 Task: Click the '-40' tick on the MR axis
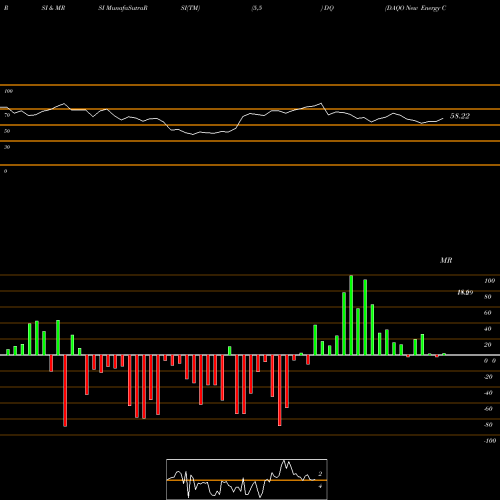[488, 393]
